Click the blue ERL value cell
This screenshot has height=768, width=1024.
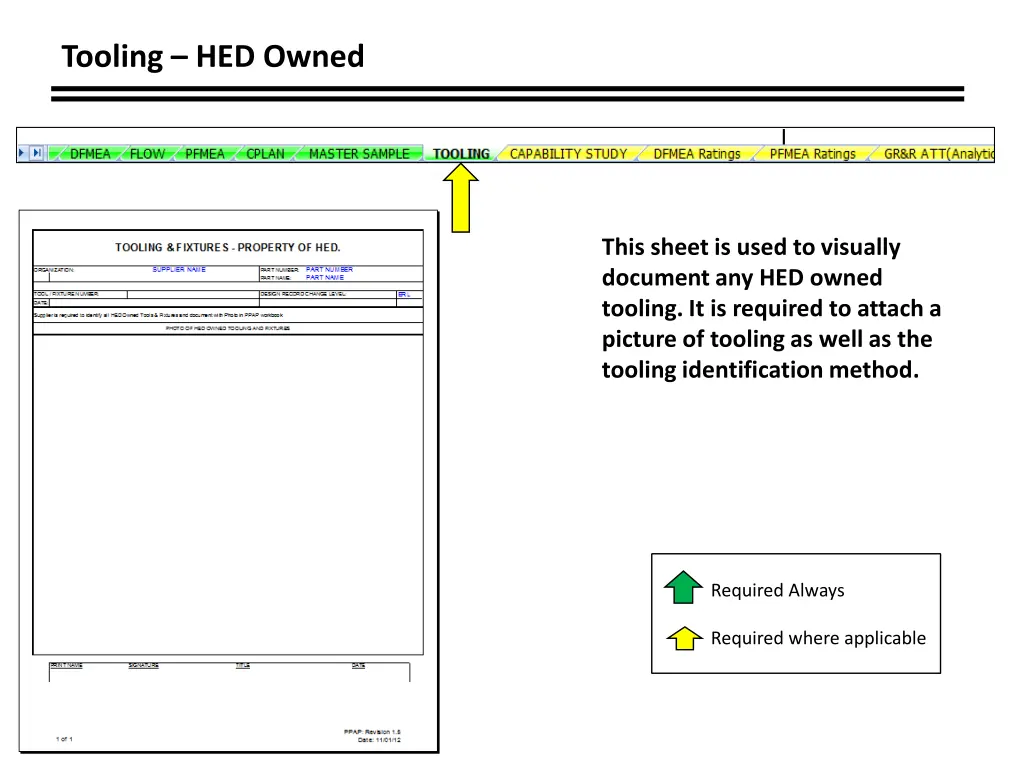(x=404, y=295)
